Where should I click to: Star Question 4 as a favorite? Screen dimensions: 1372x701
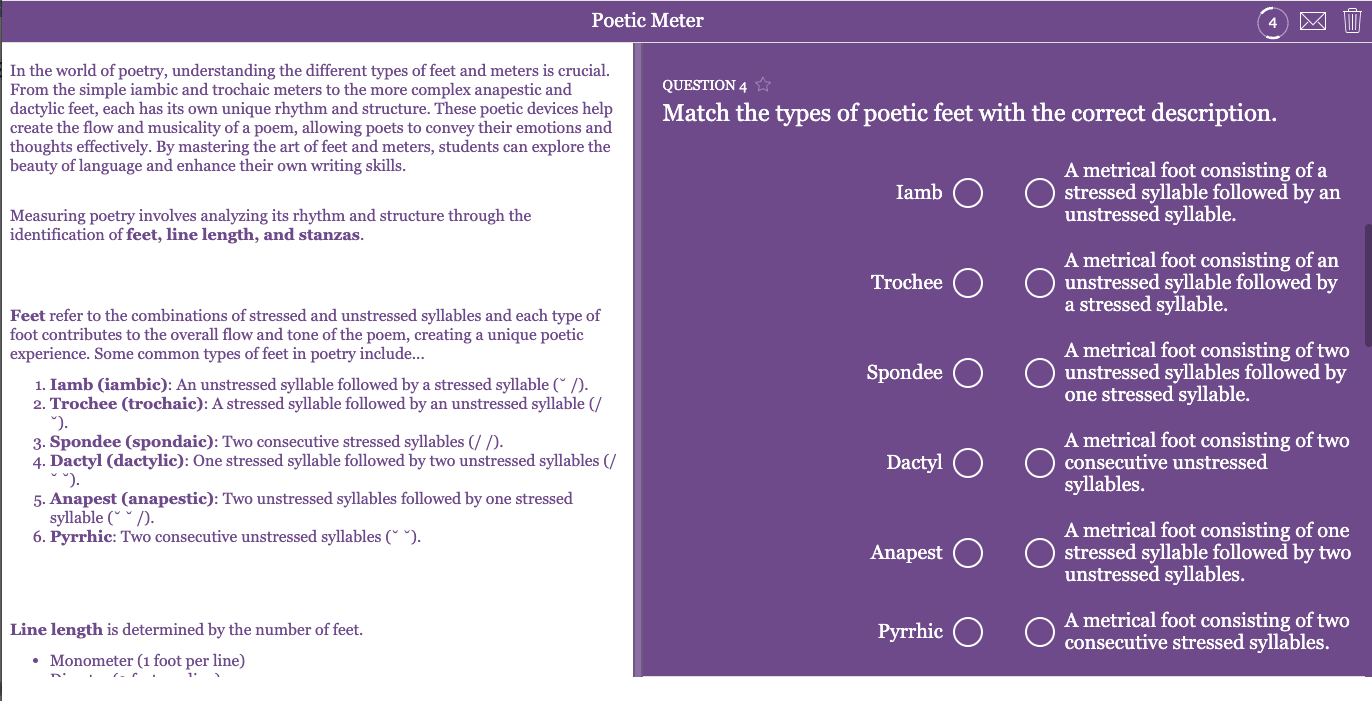[762, 85]
